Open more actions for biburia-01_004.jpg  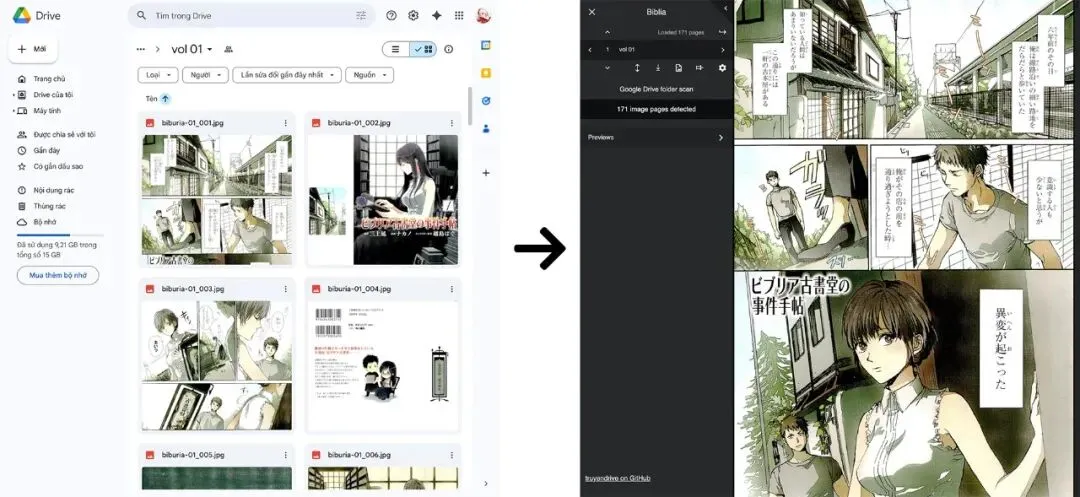(x=451, y=289)
